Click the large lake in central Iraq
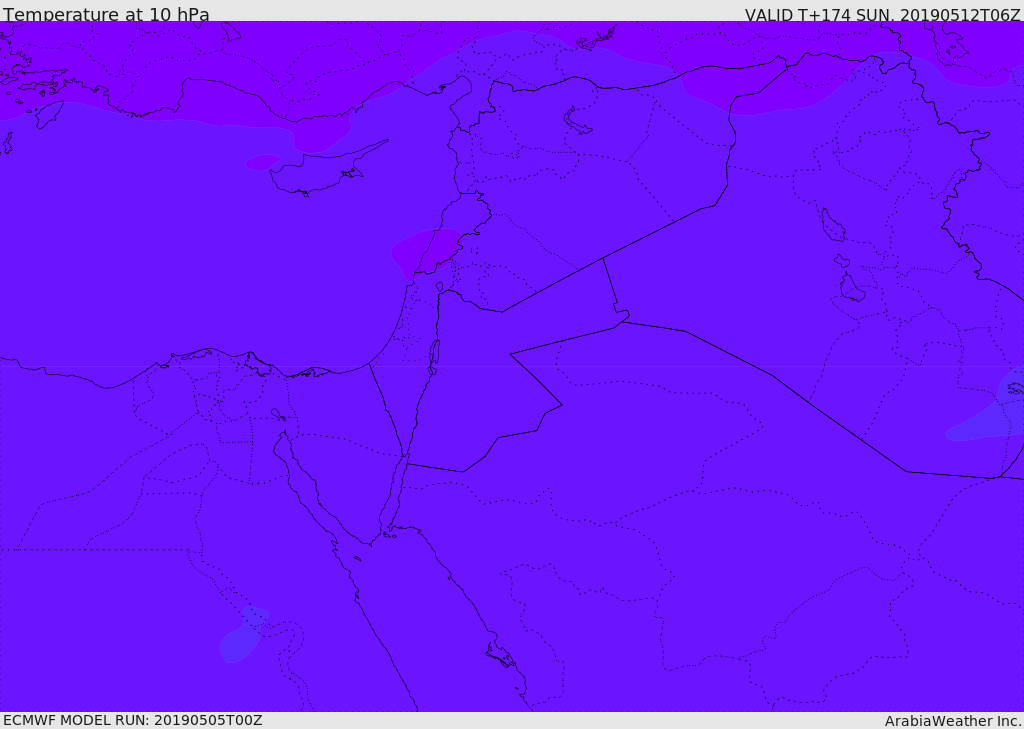 pyautogui.click(x=832, y=226)
